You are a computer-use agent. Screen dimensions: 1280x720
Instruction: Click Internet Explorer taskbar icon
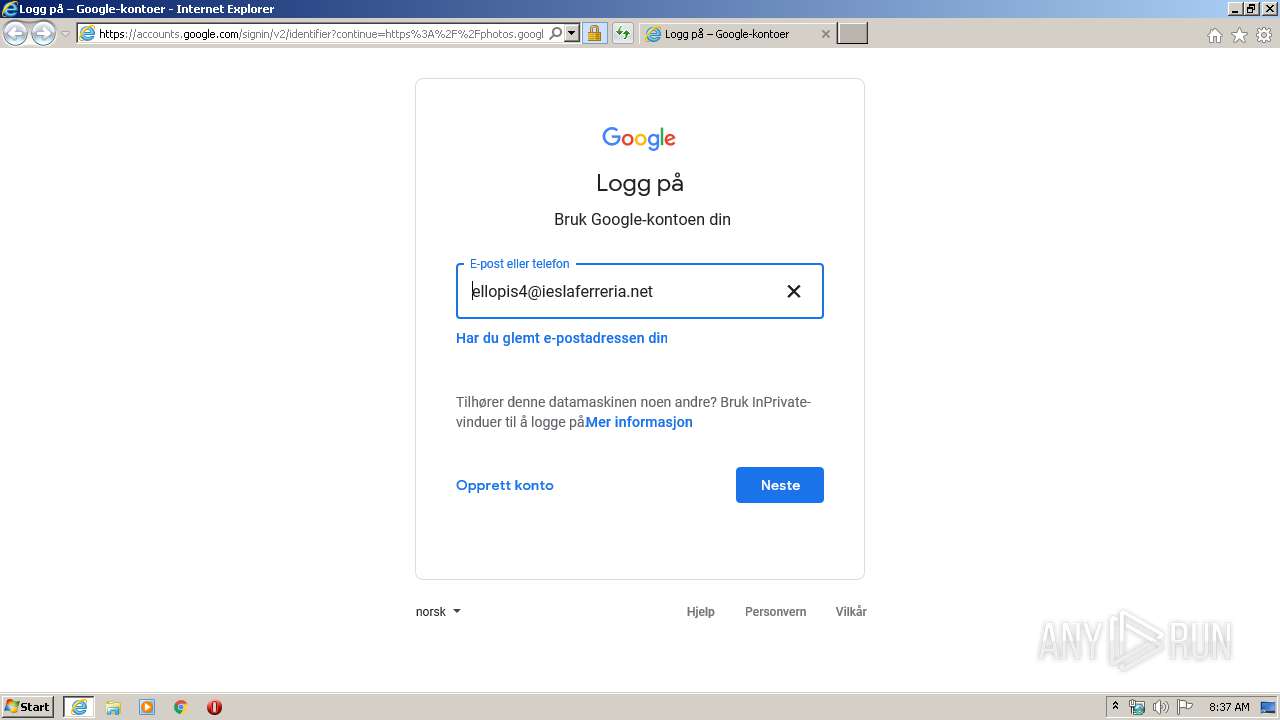tap(79, 707)
